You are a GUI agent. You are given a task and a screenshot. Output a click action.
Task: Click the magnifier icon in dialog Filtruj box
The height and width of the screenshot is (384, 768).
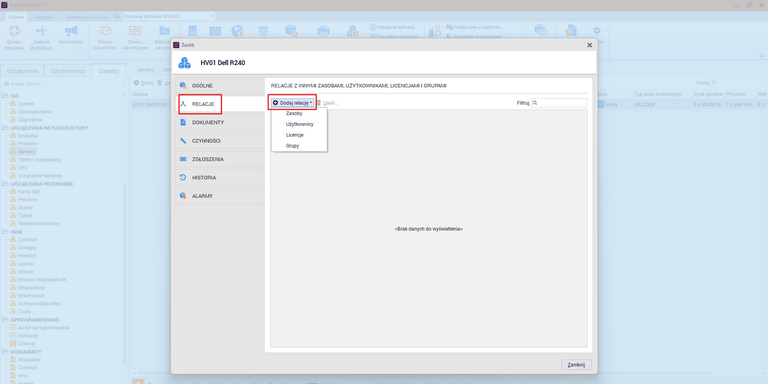pyautogui.click(x=535, y=103)
